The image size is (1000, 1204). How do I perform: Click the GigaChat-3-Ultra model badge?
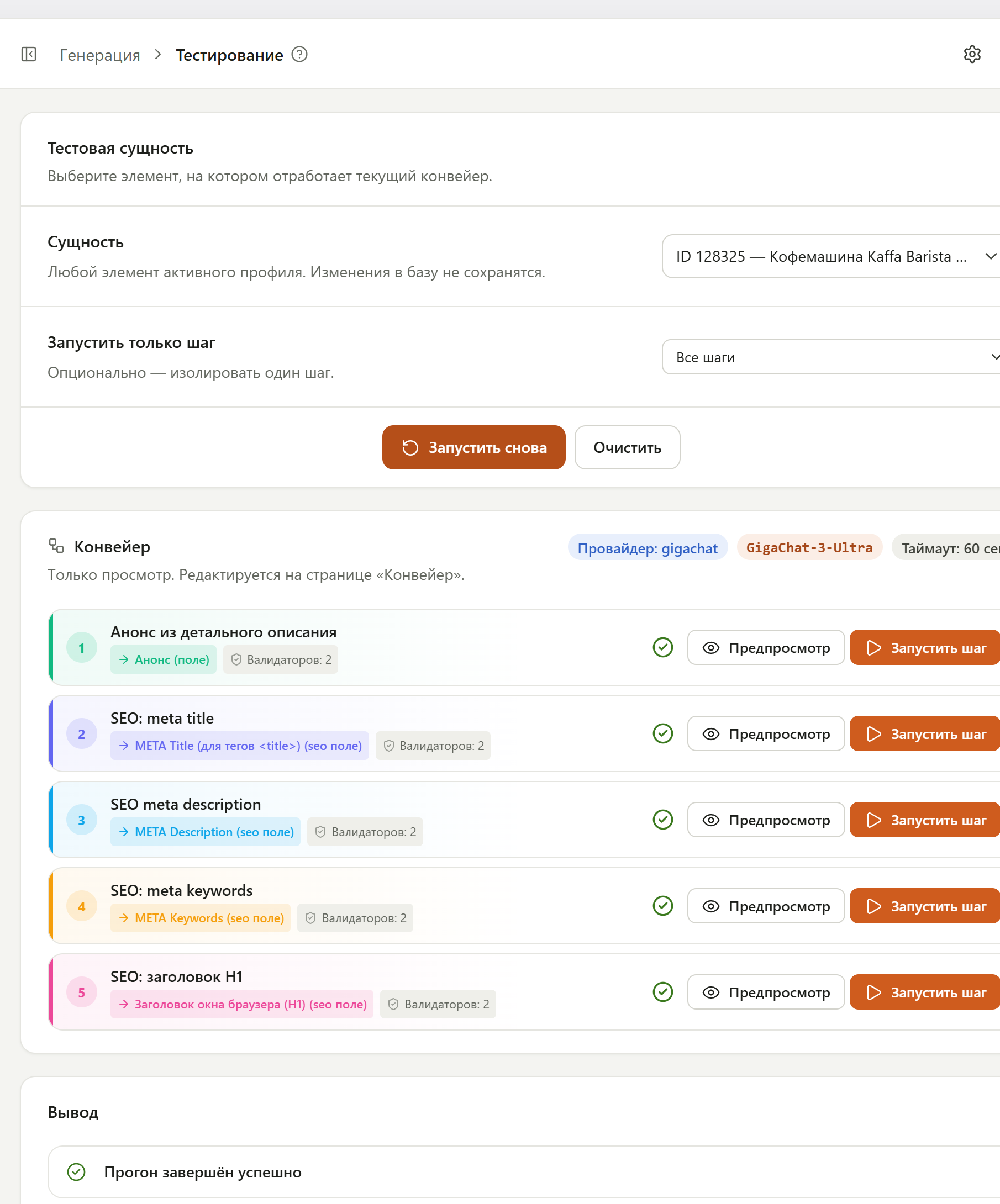point(809,547)
